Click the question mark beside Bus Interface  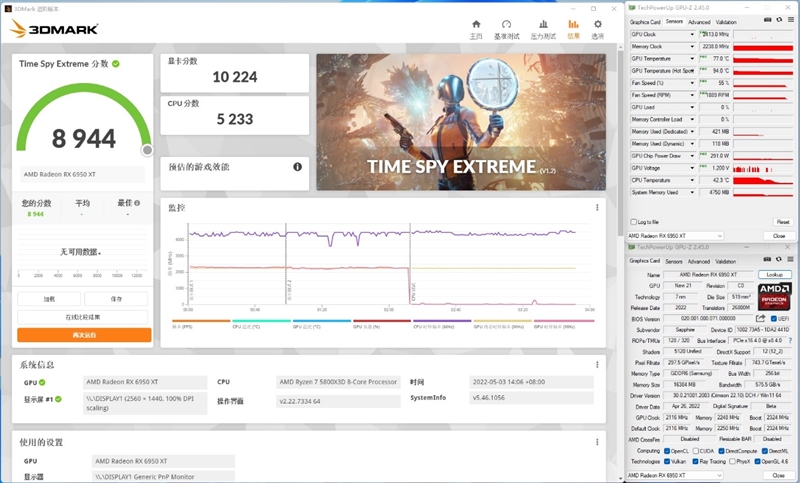click(790, 340)
